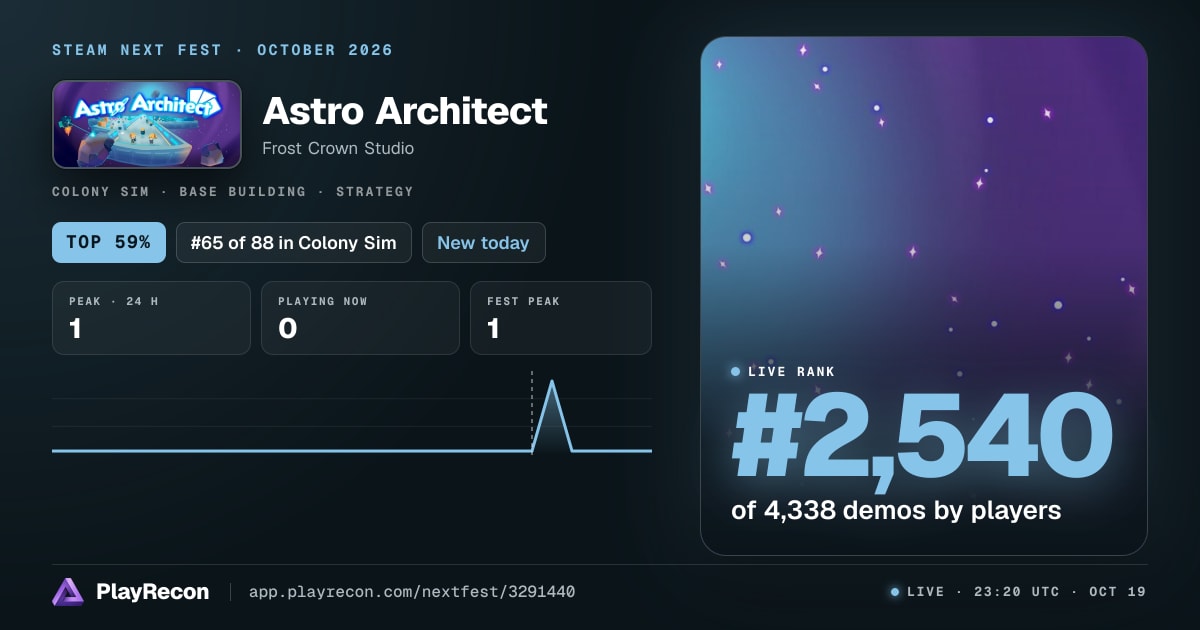
Task: Click the TOP 59% badge
Action: 109,243
